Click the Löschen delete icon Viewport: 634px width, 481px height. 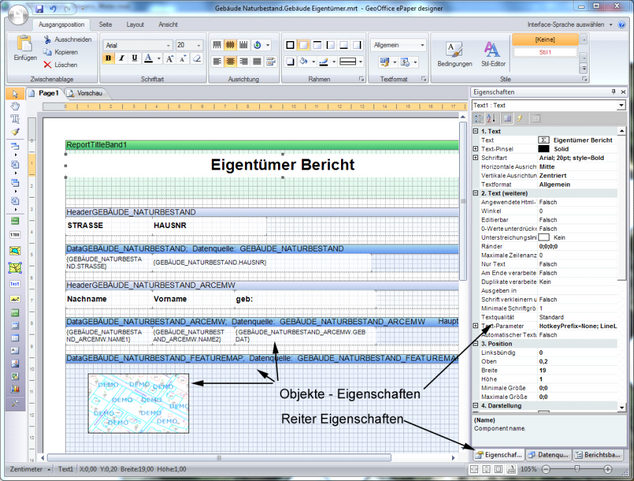(x=47, y=63)
